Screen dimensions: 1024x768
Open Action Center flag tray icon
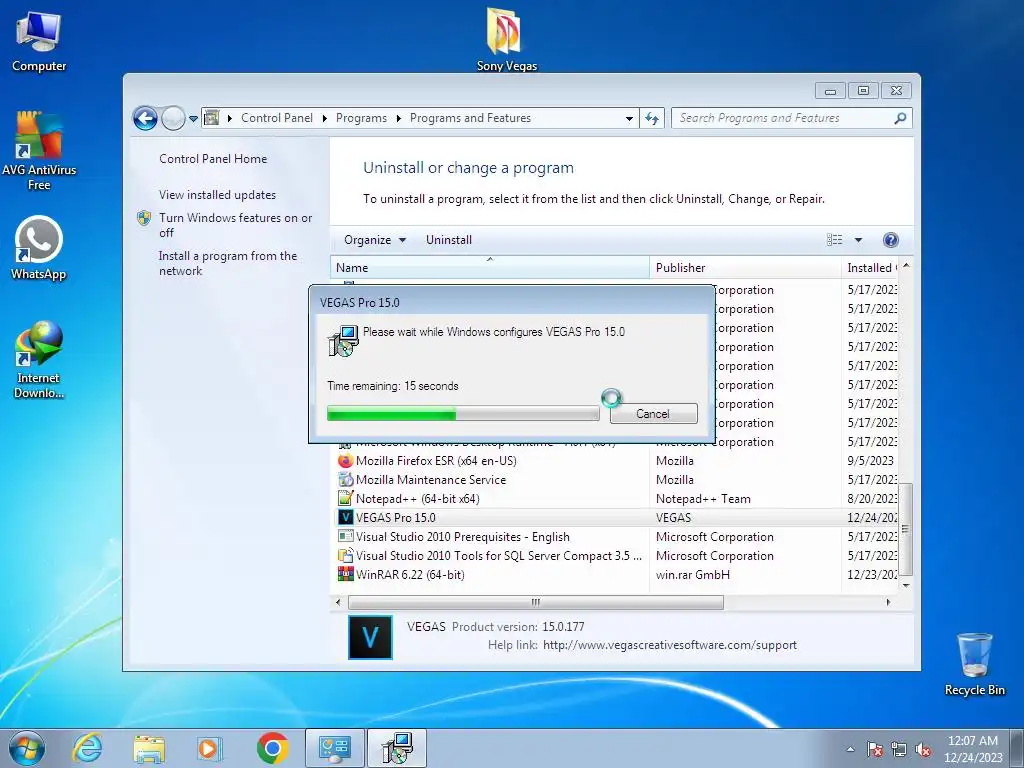(x=874, y=749)
